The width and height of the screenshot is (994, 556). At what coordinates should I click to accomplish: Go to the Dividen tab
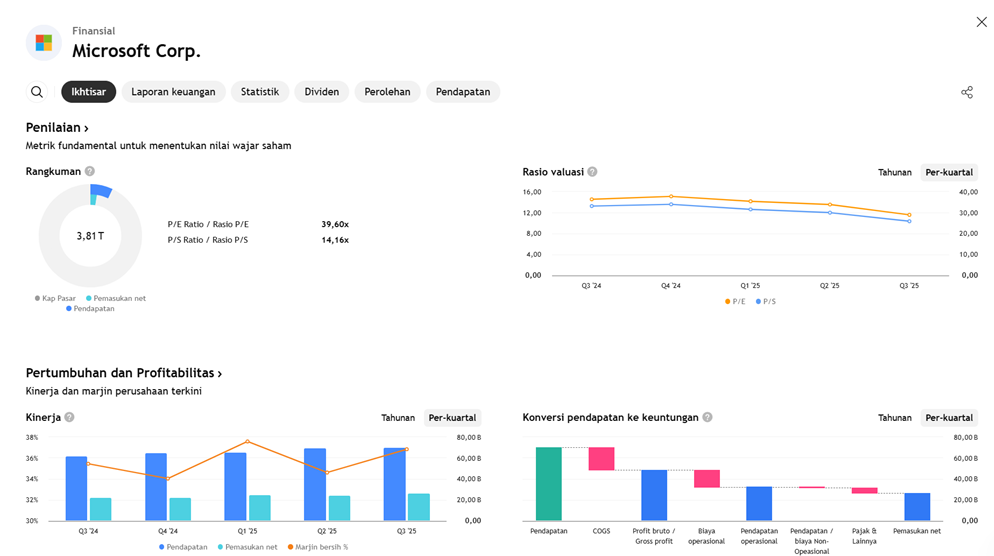coord(321,92)
